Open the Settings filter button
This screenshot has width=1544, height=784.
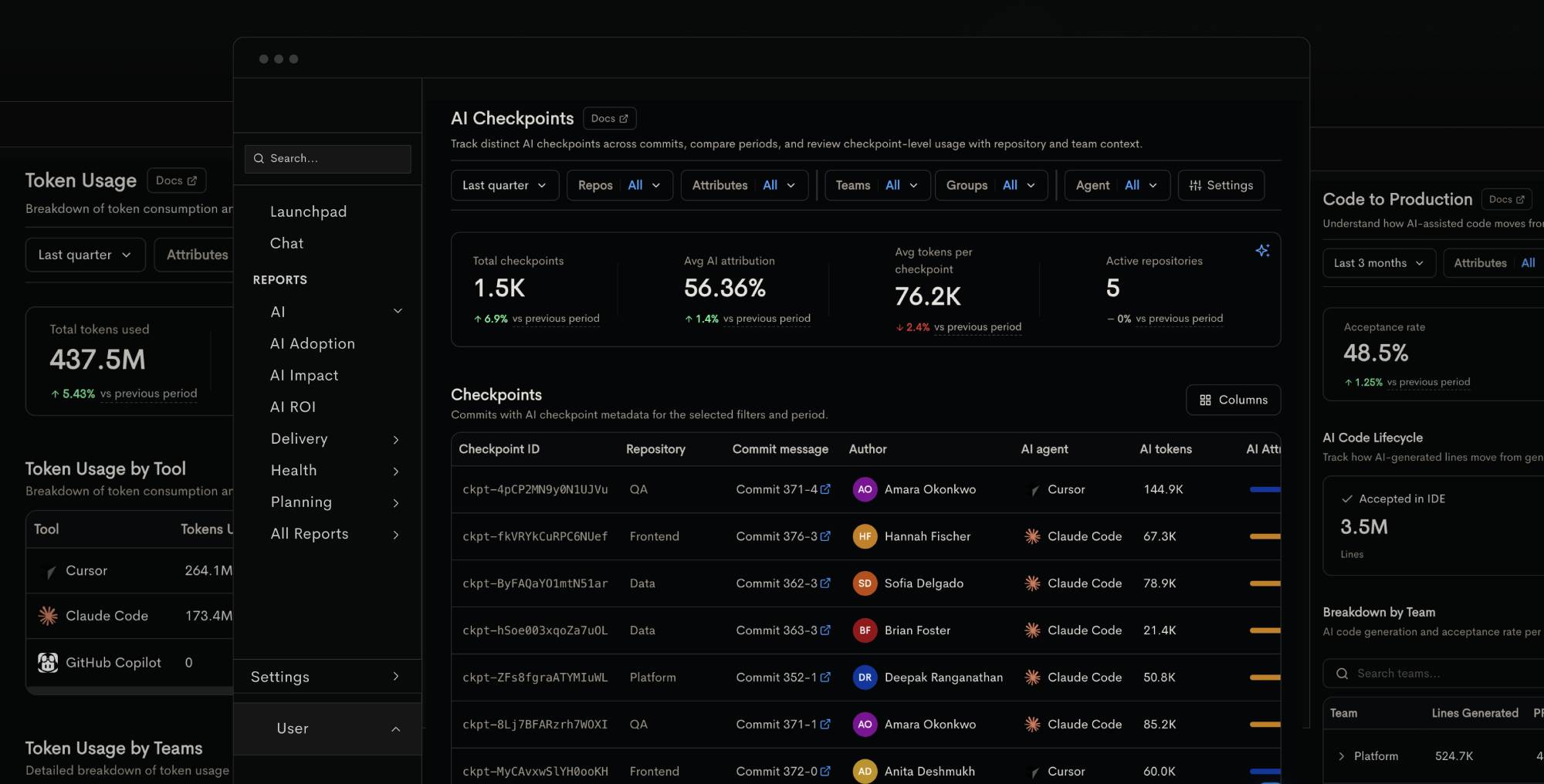(1221, 185)
